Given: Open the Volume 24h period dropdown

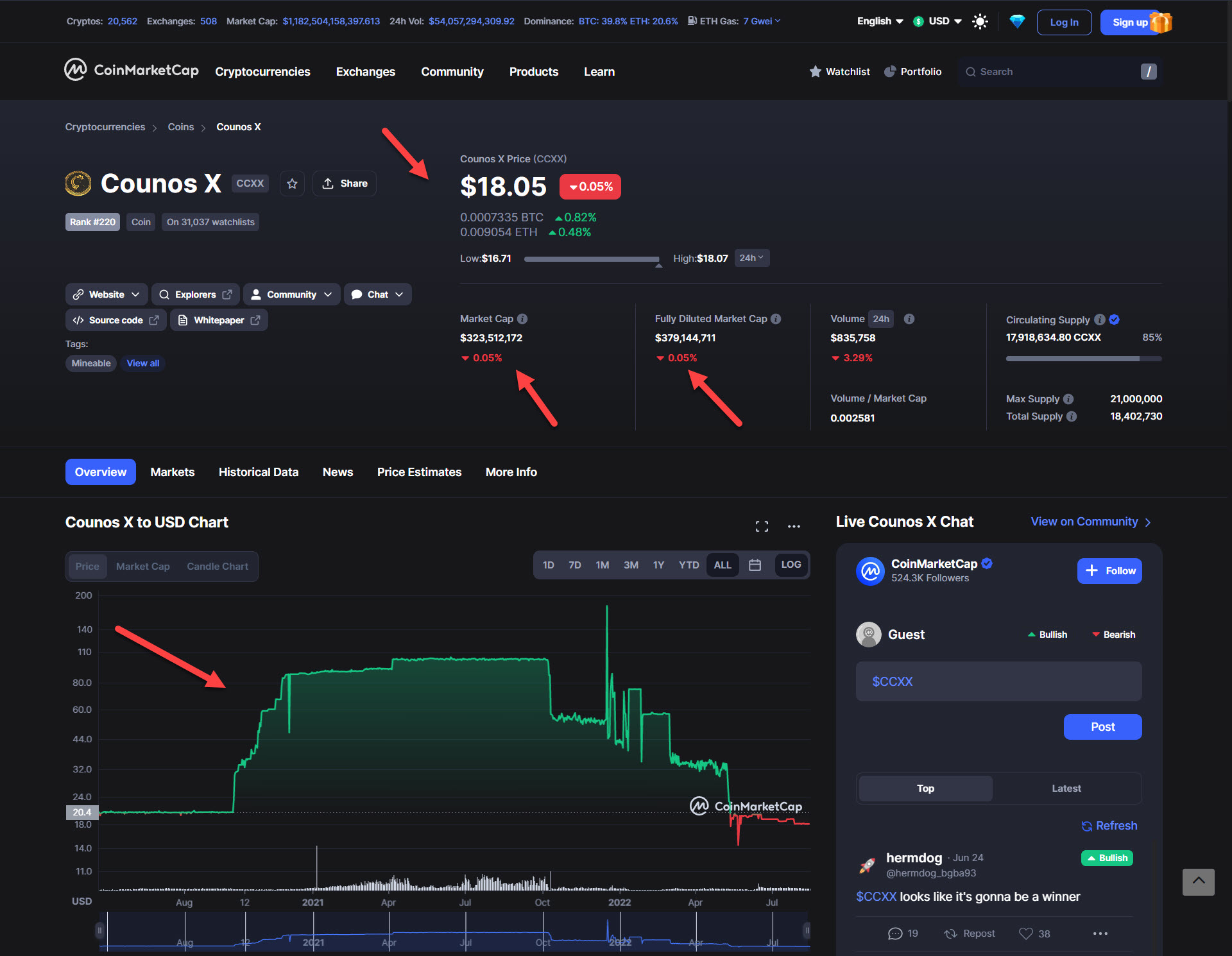Looking at the screenshot, I should pos(881,319).
